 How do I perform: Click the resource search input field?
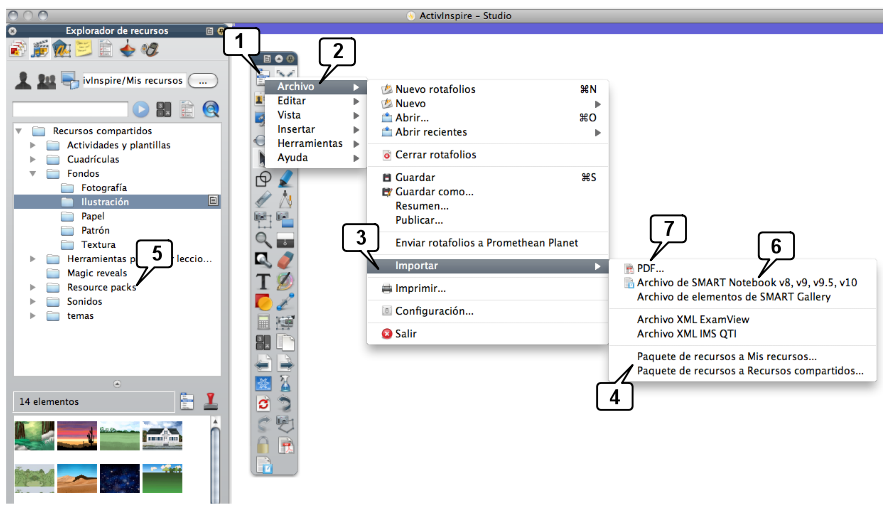coord(70,109)
